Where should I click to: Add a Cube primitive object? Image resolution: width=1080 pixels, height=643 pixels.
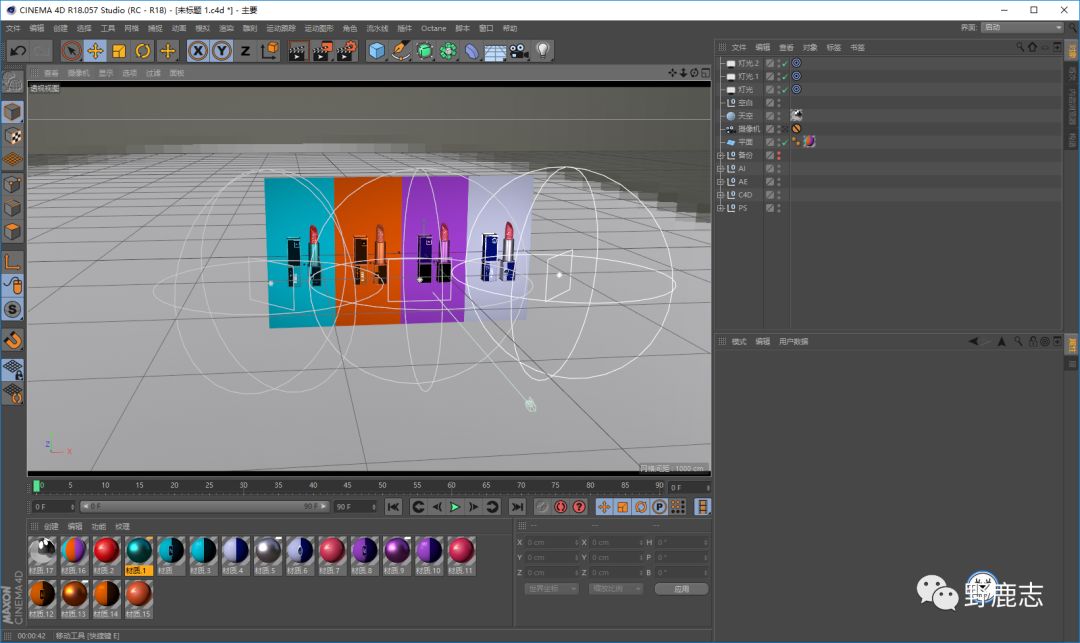coord(377,51)
